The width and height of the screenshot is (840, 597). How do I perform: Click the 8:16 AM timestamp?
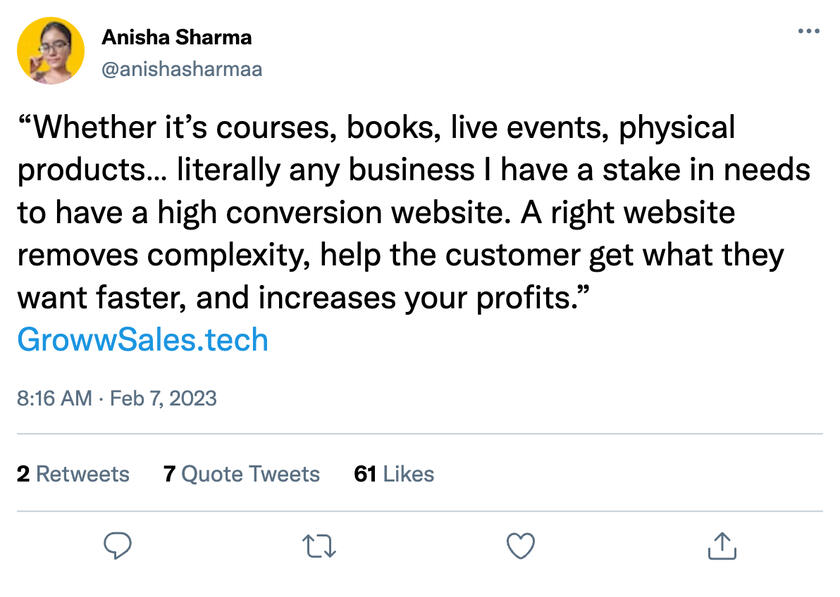(54, 398)
